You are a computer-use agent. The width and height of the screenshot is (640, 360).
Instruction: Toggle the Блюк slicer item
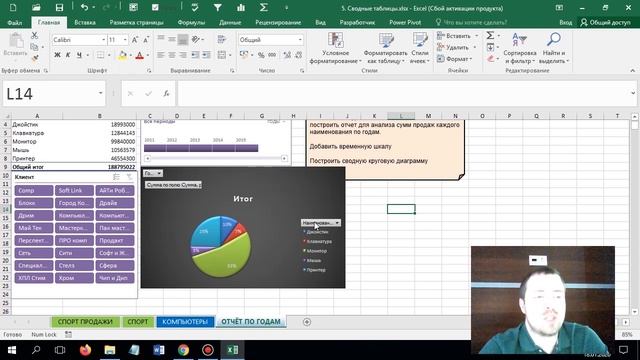coord(34,203)
